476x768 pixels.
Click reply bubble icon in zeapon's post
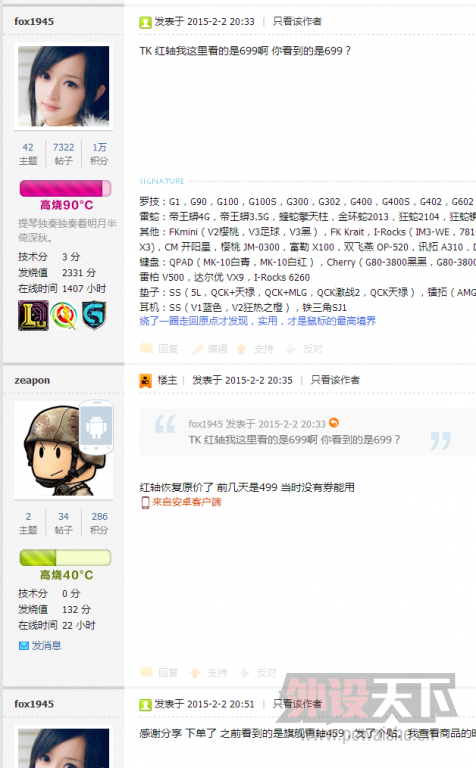tap(146, 672)
